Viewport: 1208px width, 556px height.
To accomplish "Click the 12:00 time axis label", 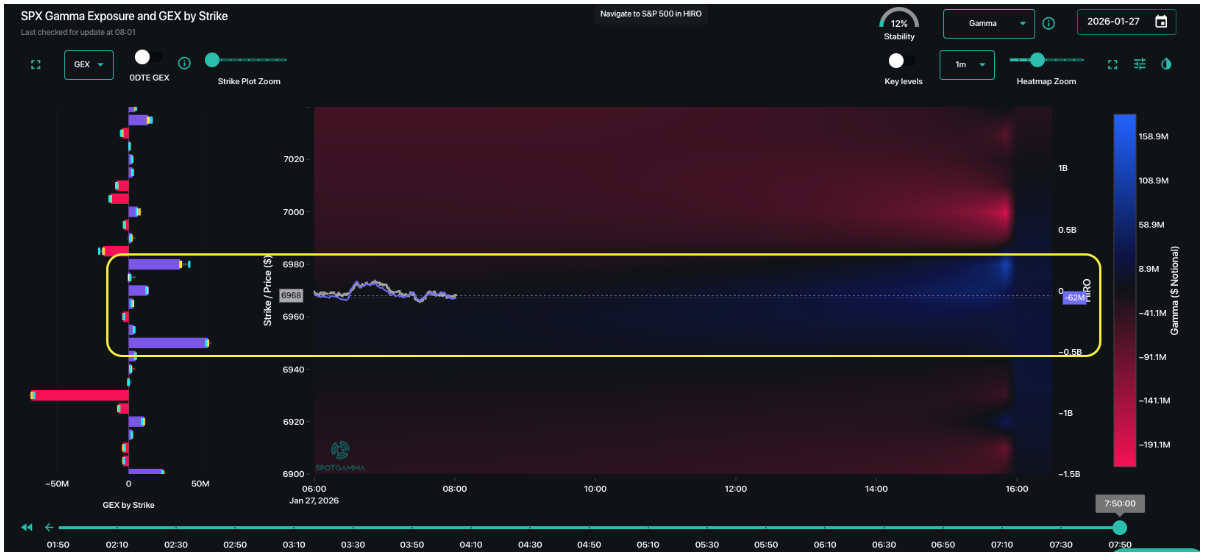I will pos(736,489).
